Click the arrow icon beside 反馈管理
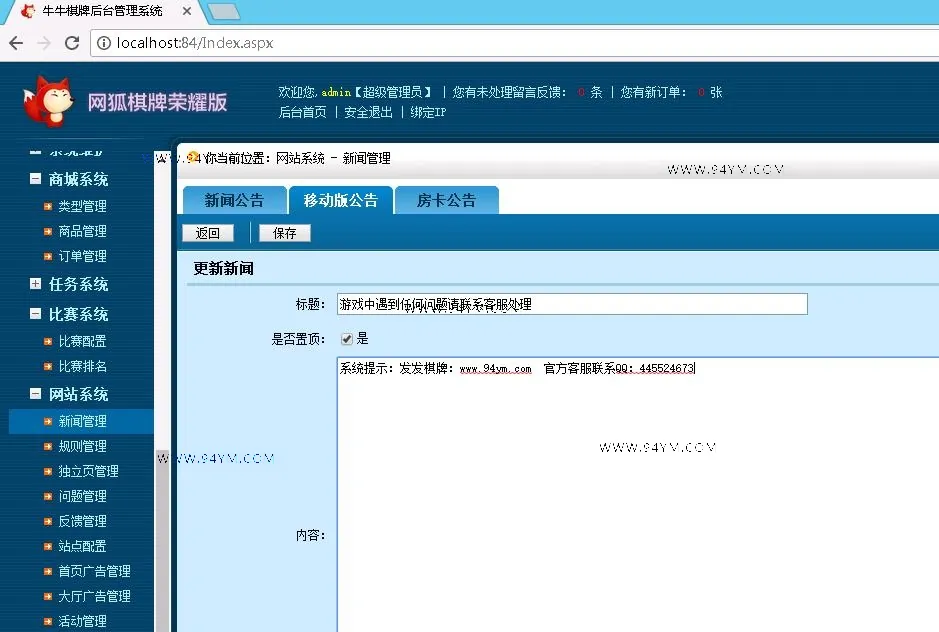This screenshot has height=632, width=939. point(48,522)
